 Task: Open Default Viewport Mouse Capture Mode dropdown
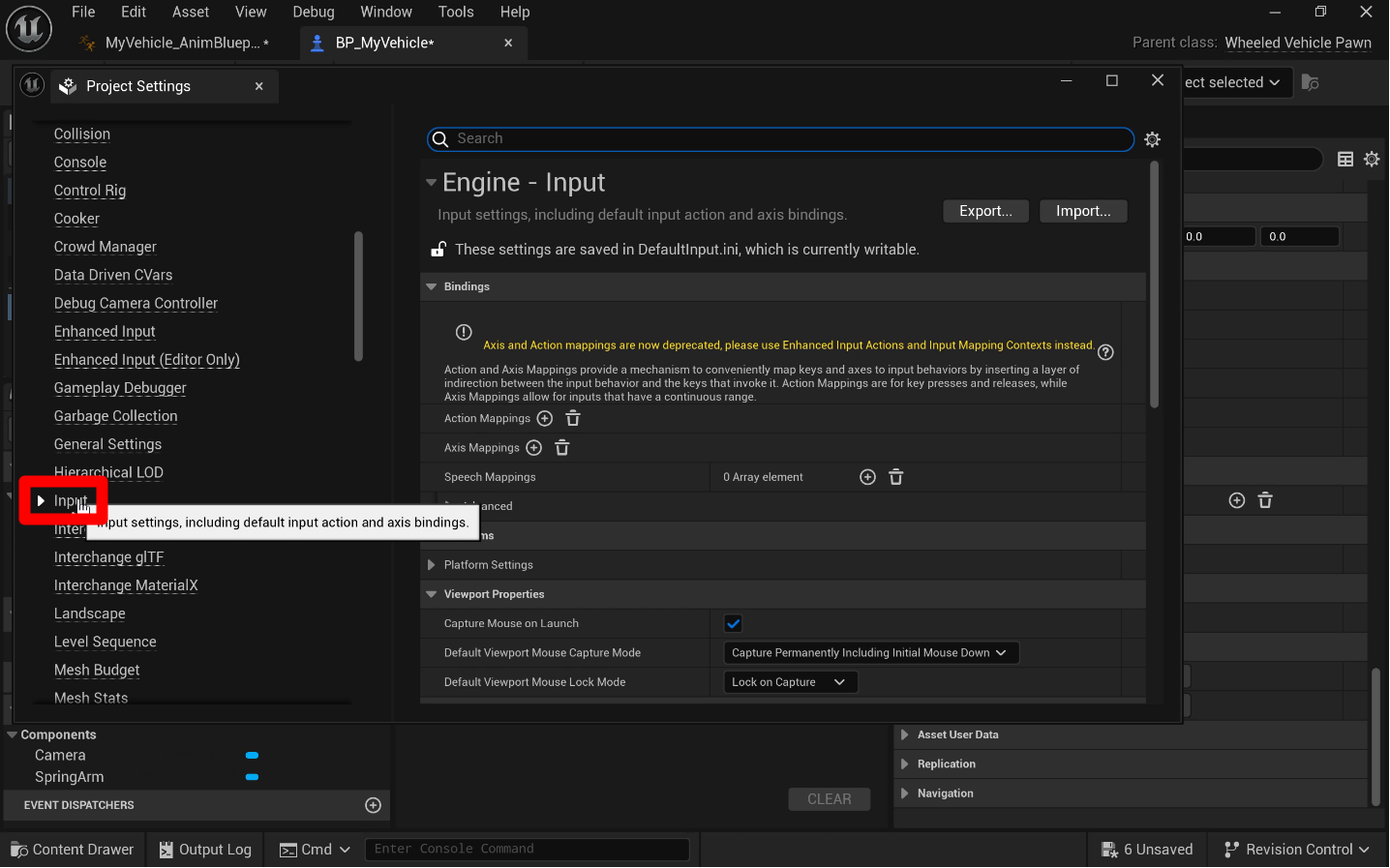[871, 653]
